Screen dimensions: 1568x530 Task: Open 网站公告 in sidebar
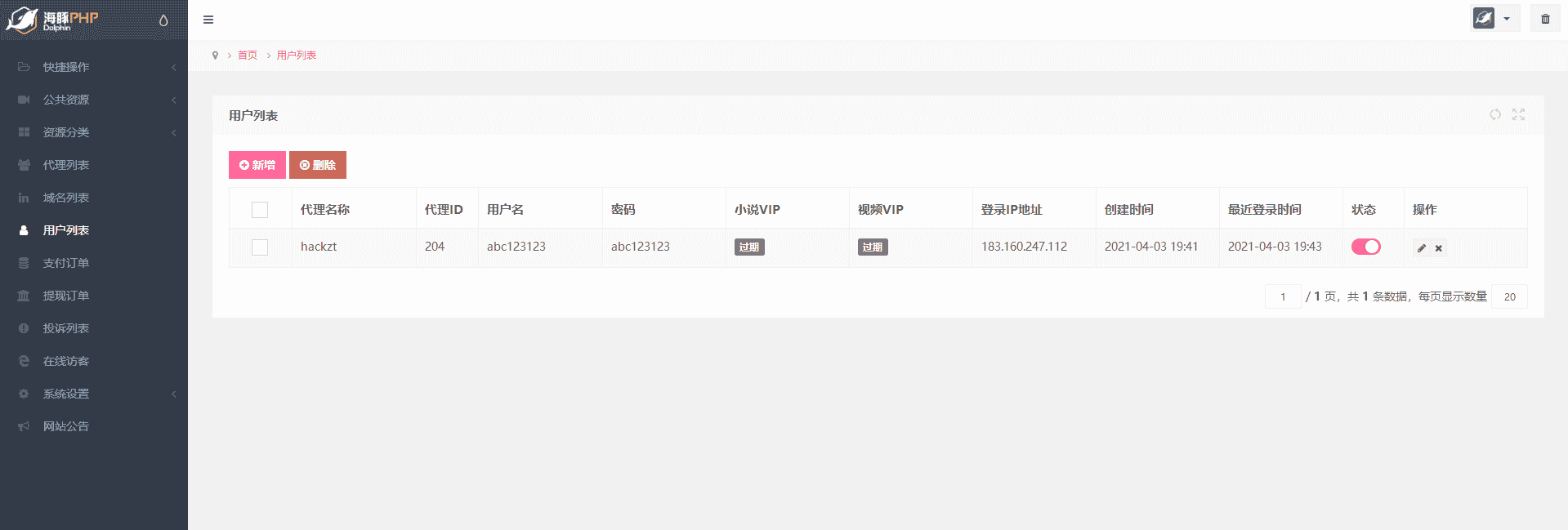coord(94,426)
